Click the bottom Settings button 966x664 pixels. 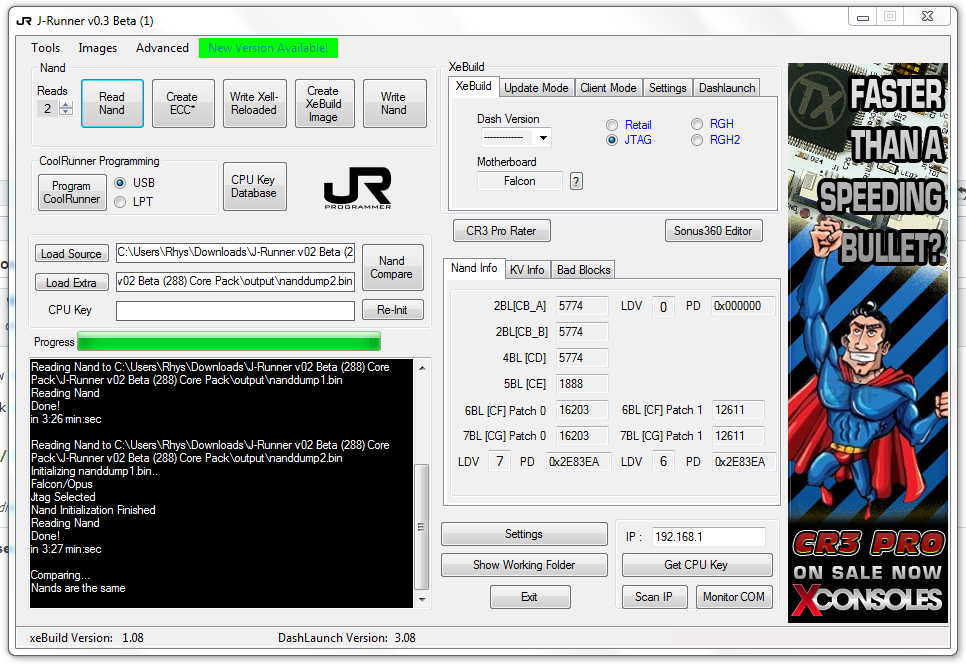524,534
